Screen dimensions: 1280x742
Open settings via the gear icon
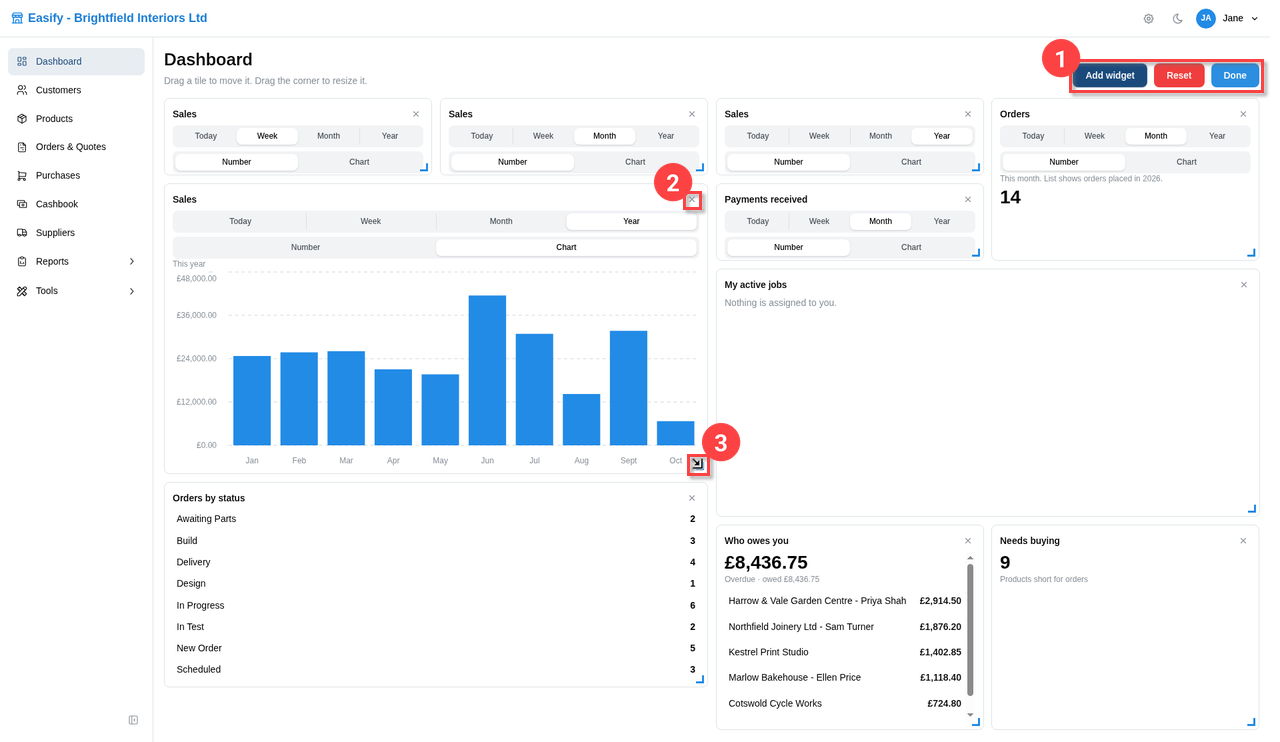[1149, 19]
